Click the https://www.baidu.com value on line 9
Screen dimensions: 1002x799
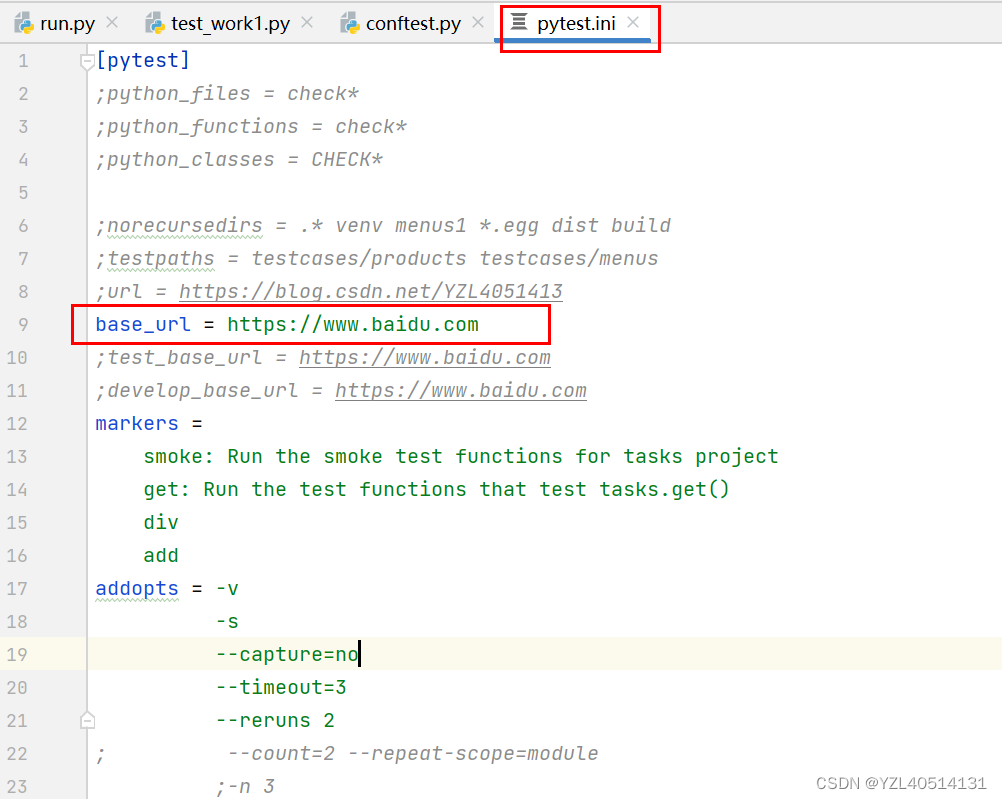click(x=353, y=324)
